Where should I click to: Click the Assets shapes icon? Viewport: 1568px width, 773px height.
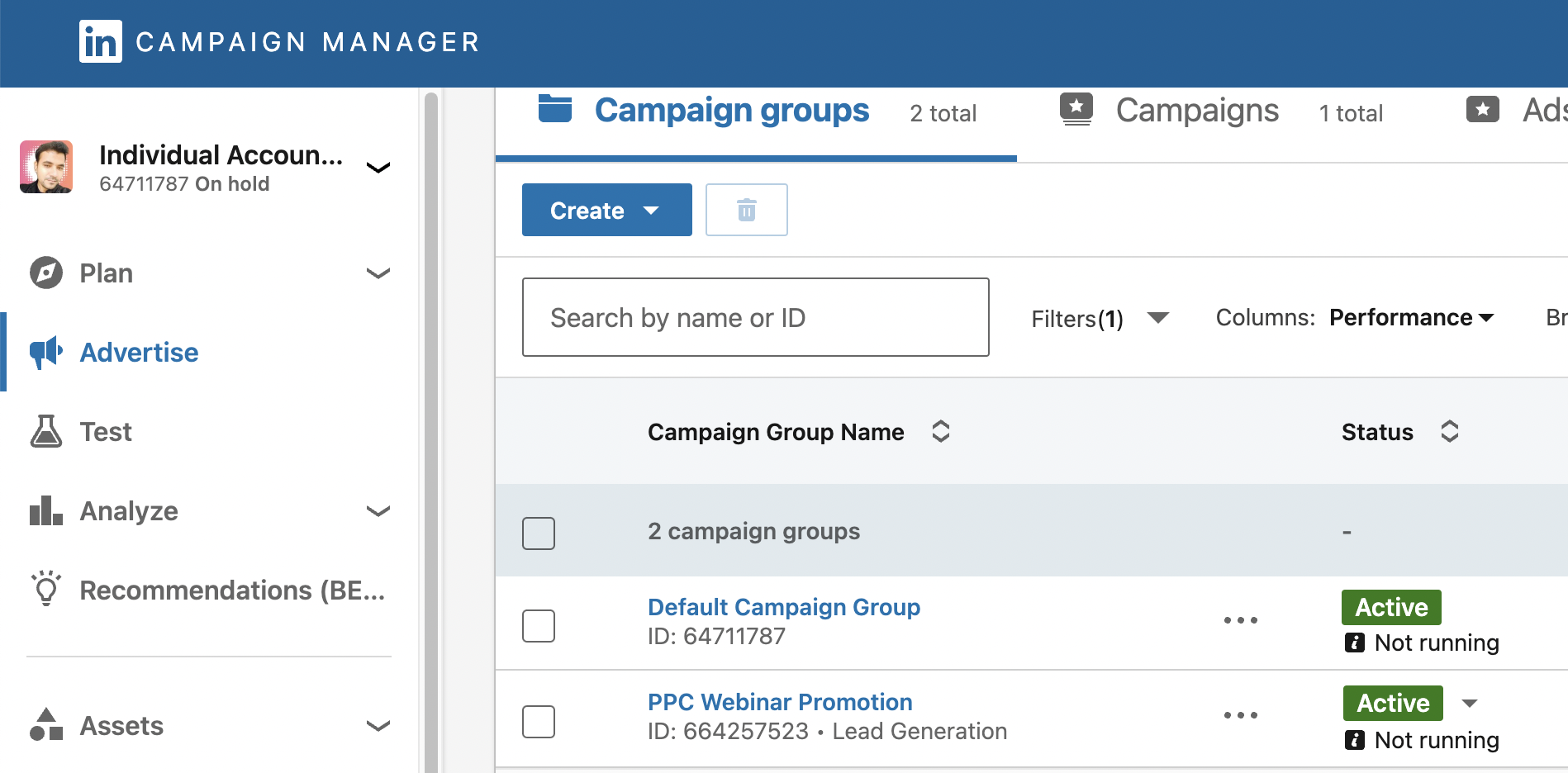point(46,724)
